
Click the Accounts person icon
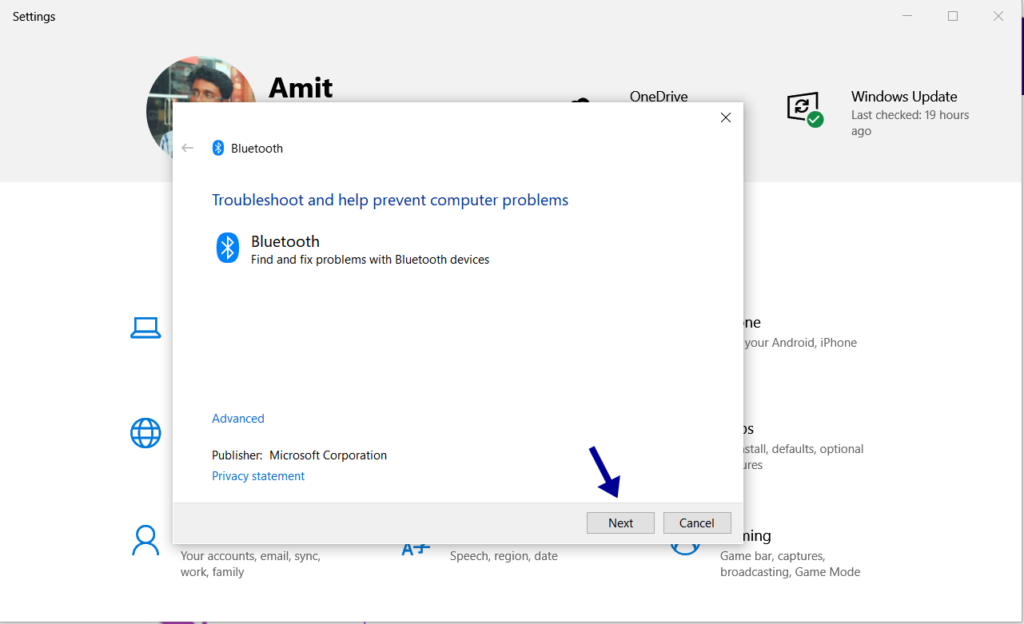tap(146, 539)
